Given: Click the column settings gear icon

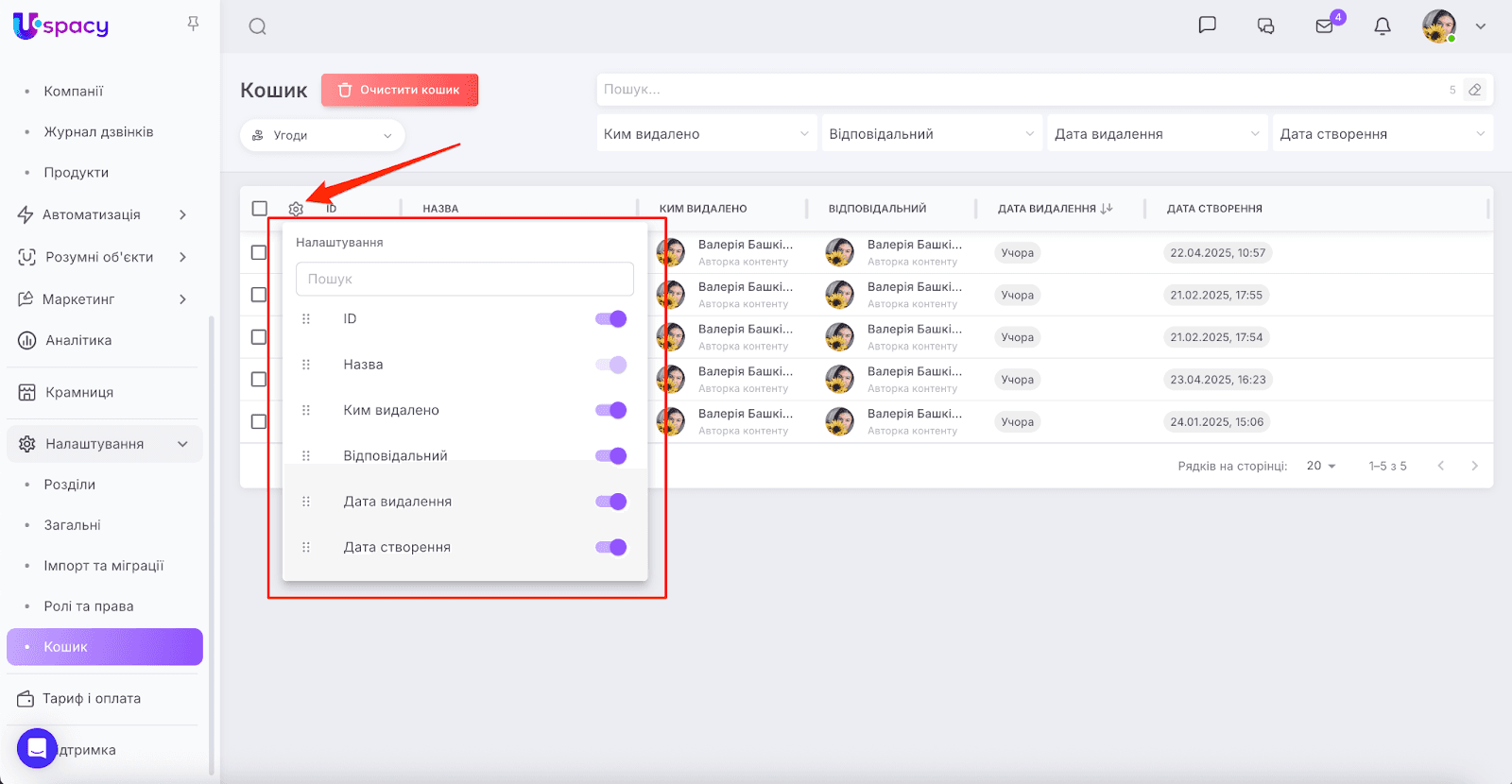Looking at the screenshot, I should pyautogui.click(x=296, y=209).
